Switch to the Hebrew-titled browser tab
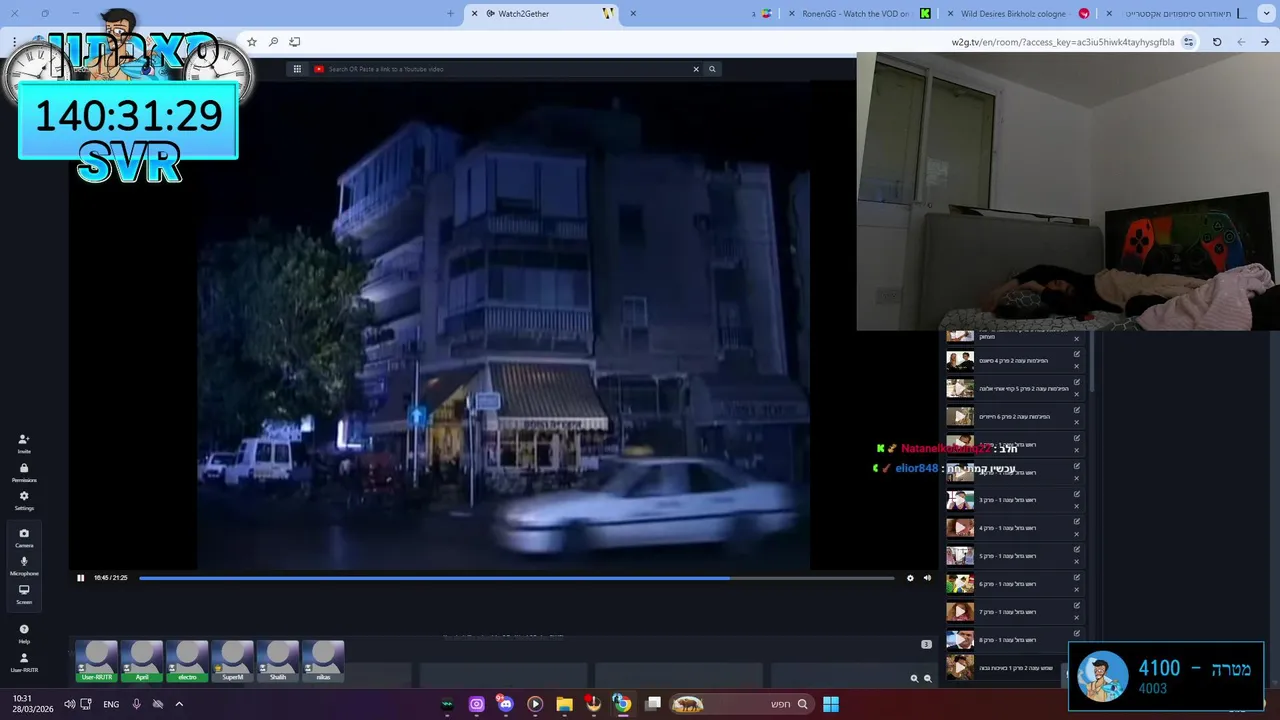Screen dimensions: 1280x720 point(1178,13)
